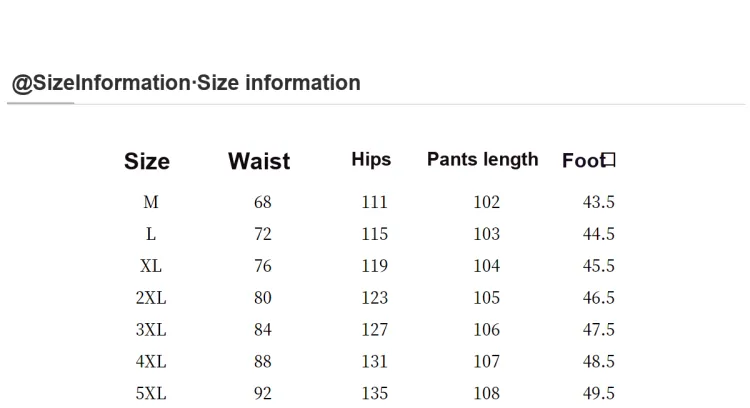Click waist value 68 for size M

tap(263, 202)
